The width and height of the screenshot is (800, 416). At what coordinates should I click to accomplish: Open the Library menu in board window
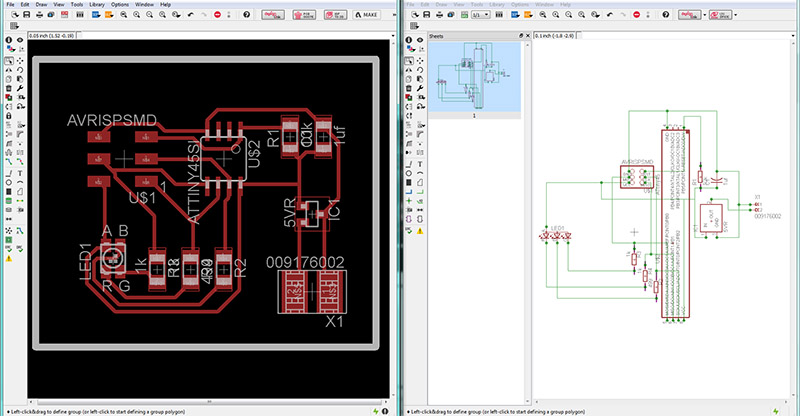point(97,4)
